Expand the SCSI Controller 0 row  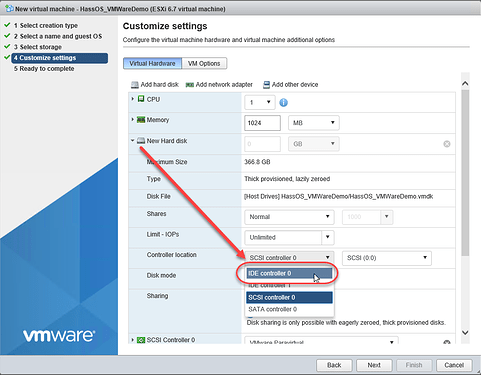click(x=133, y=340)
